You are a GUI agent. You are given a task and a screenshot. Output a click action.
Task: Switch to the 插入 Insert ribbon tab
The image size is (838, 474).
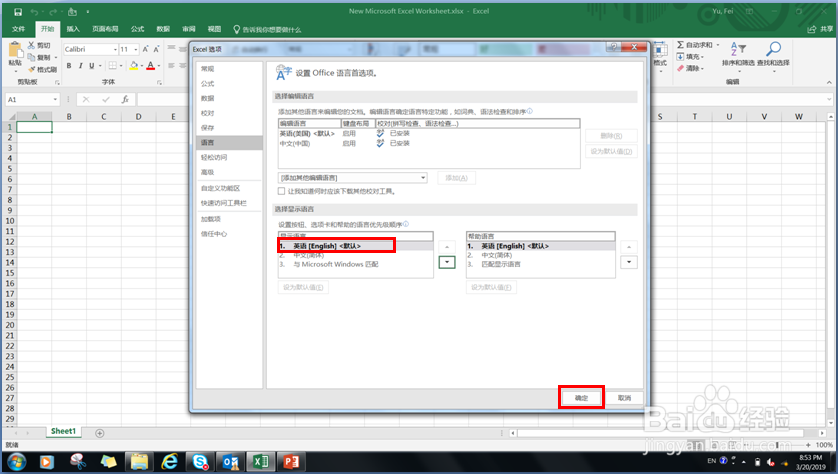pos(73,29)
